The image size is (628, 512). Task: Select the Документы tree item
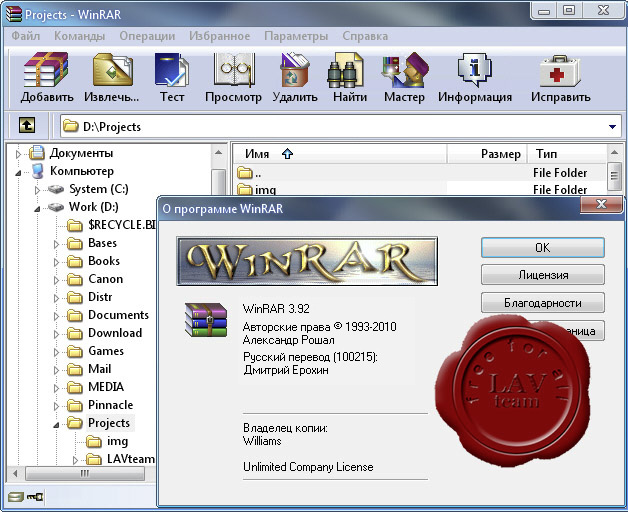[81, 153]
